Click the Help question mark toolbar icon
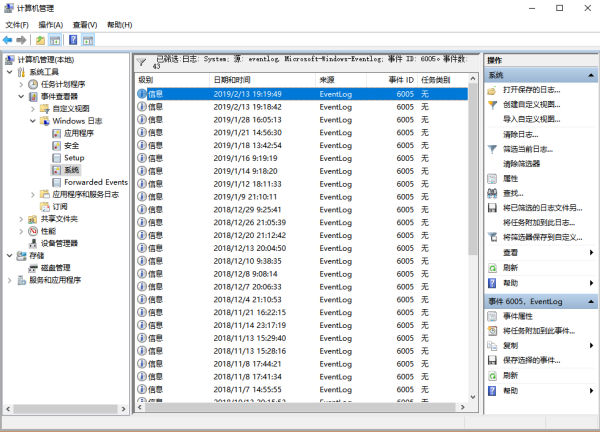The image size is (600, 432). [72, 40]
